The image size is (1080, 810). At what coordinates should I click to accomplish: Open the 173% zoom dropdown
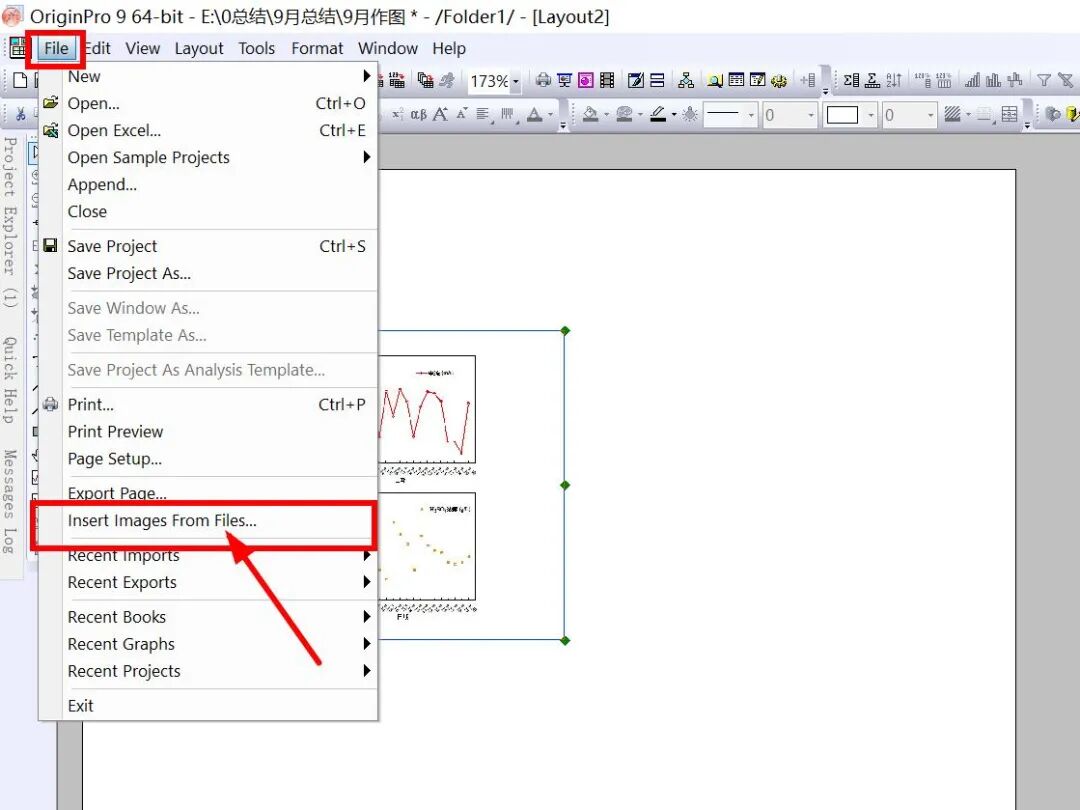click(516, 81)
